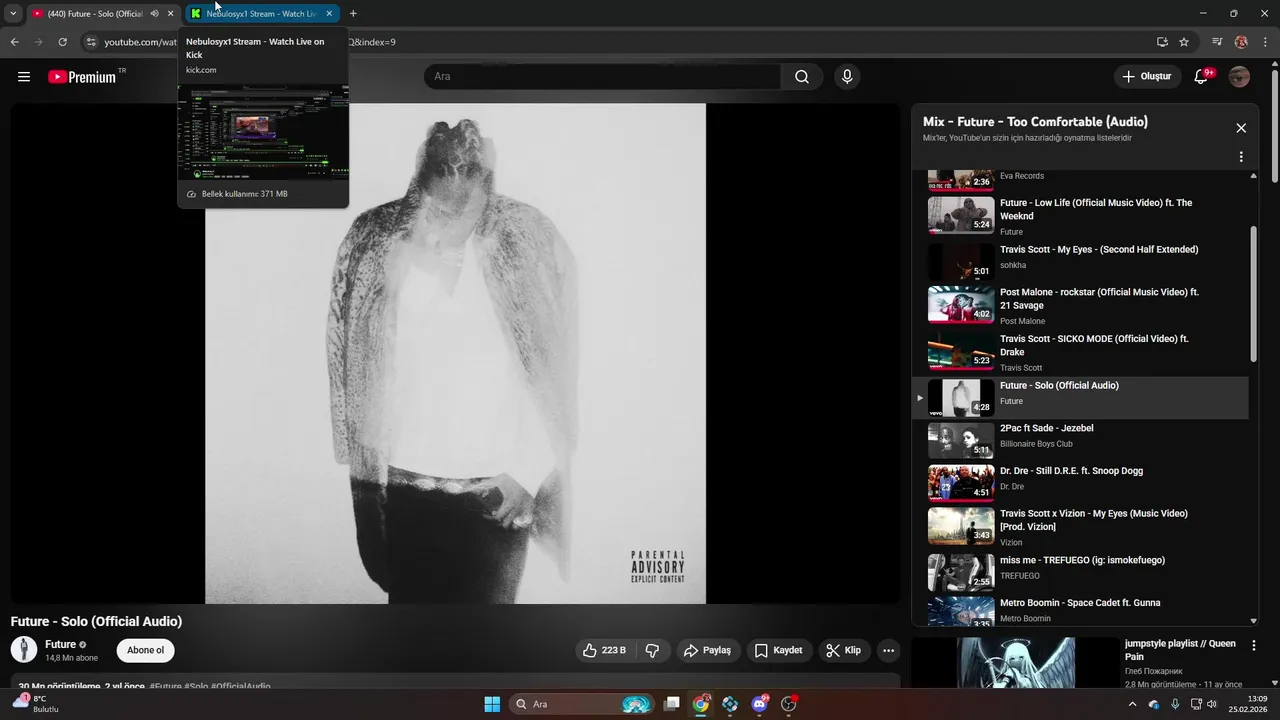Play Dr. Dre - Still D.R.E. from the mix
Viewport: 1280px width, 720px height.
(x=1080, y=483)
